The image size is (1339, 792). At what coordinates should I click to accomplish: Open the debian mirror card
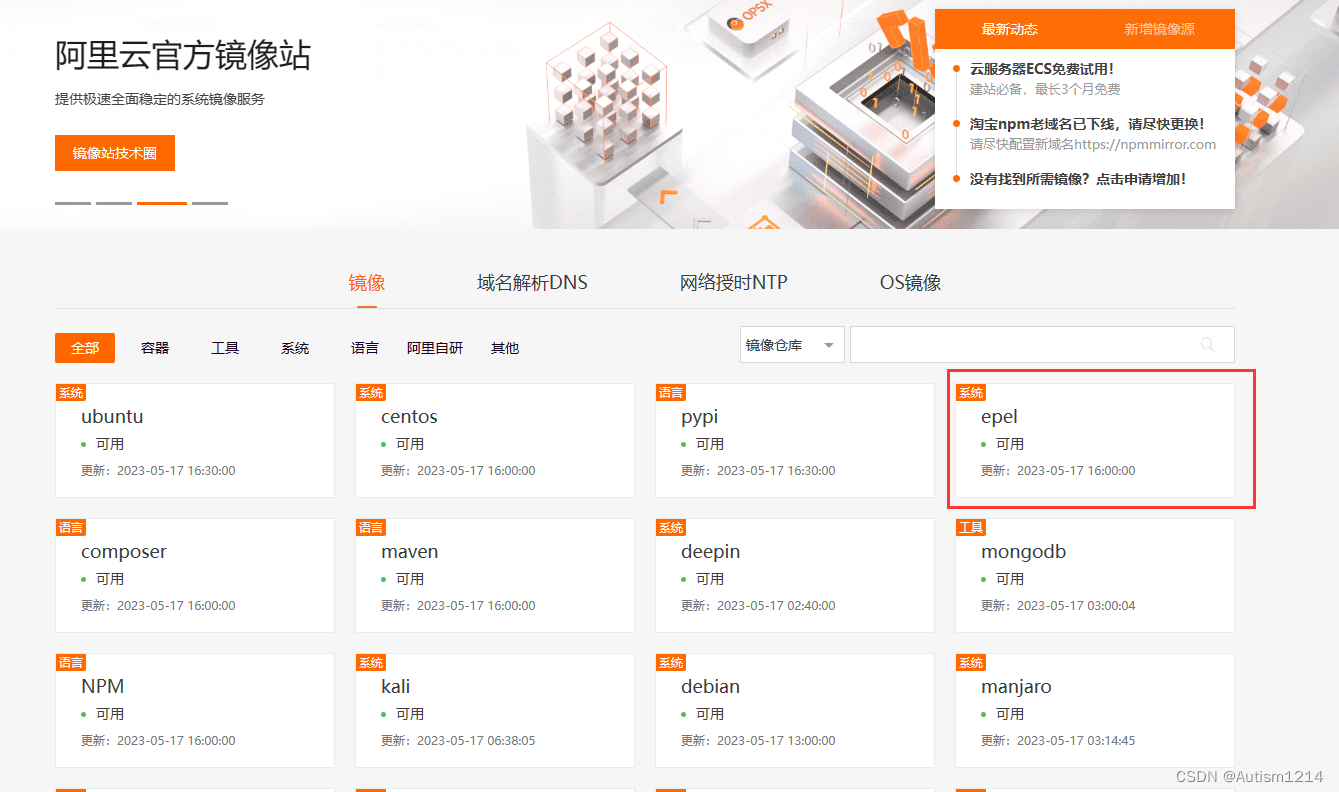[795, 710]
